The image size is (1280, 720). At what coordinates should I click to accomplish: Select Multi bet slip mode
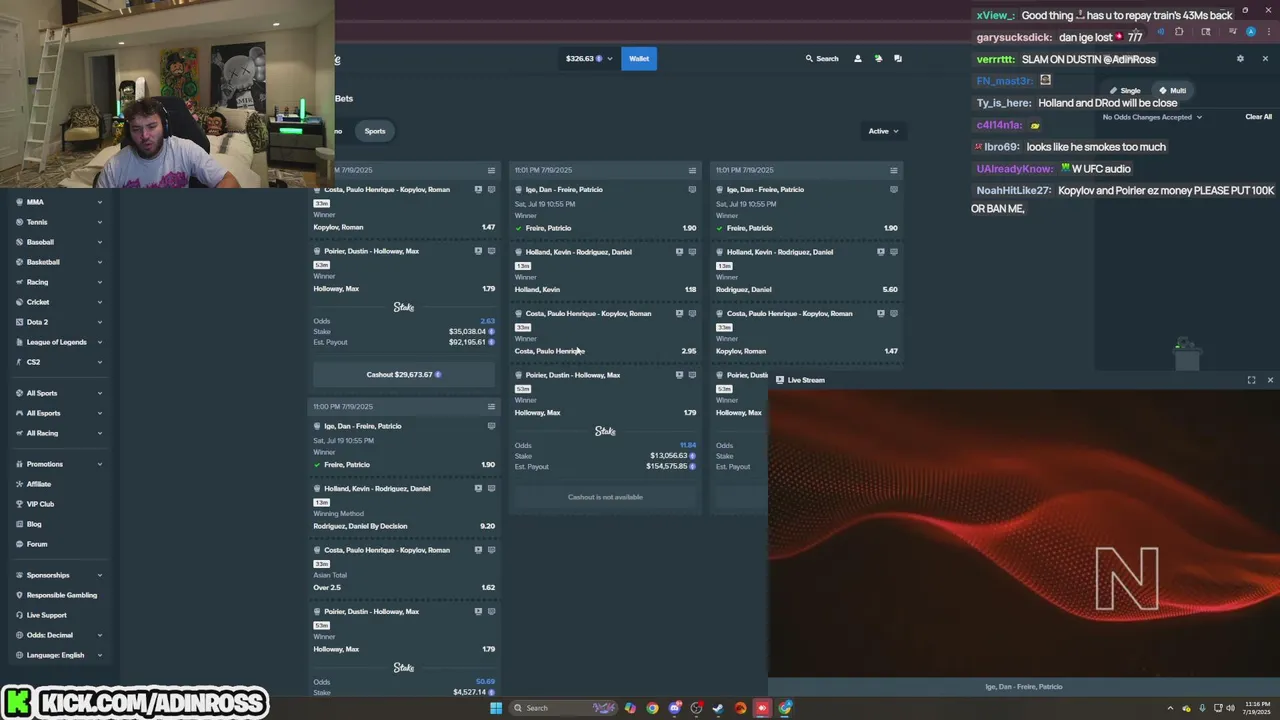(x=1172, y=91)
